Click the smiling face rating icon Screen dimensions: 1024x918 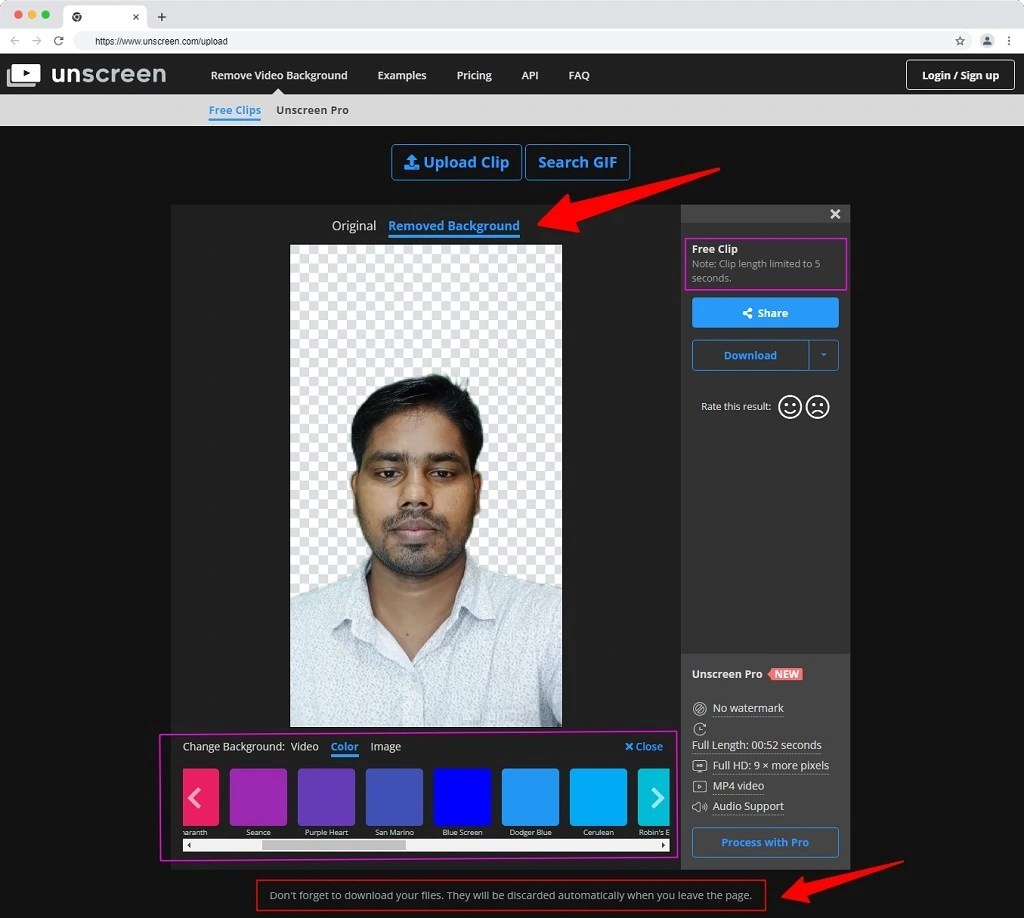point(790,407)
